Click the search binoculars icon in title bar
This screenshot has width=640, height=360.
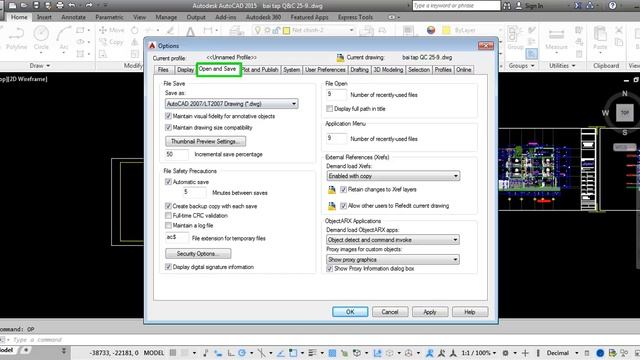tap(507, 6)
